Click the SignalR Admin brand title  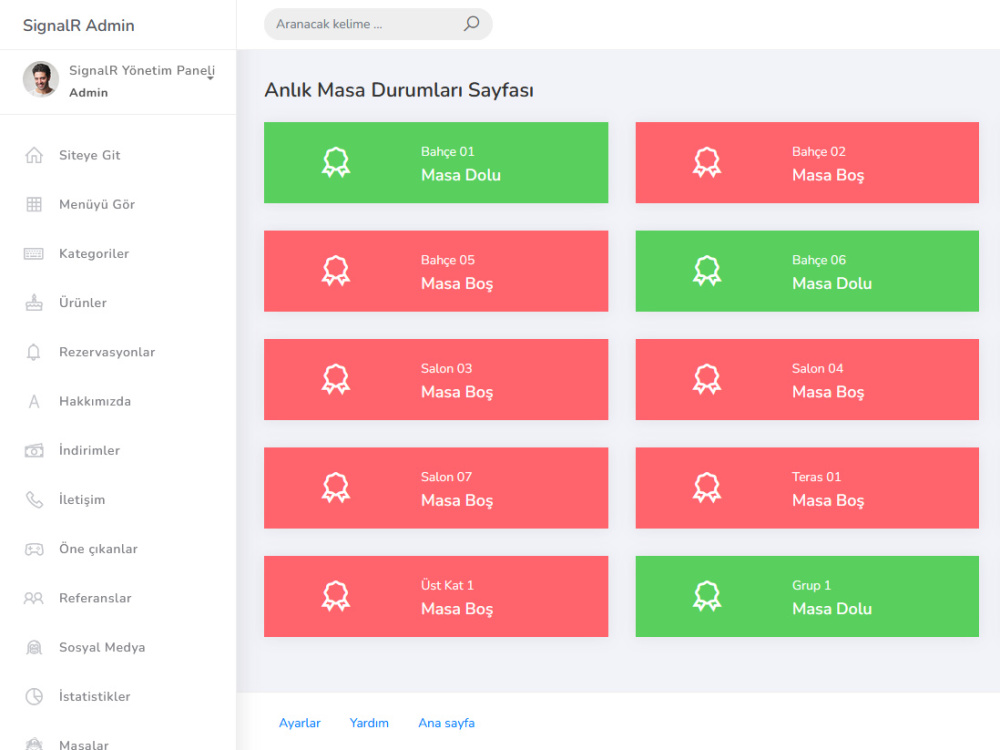78,26
